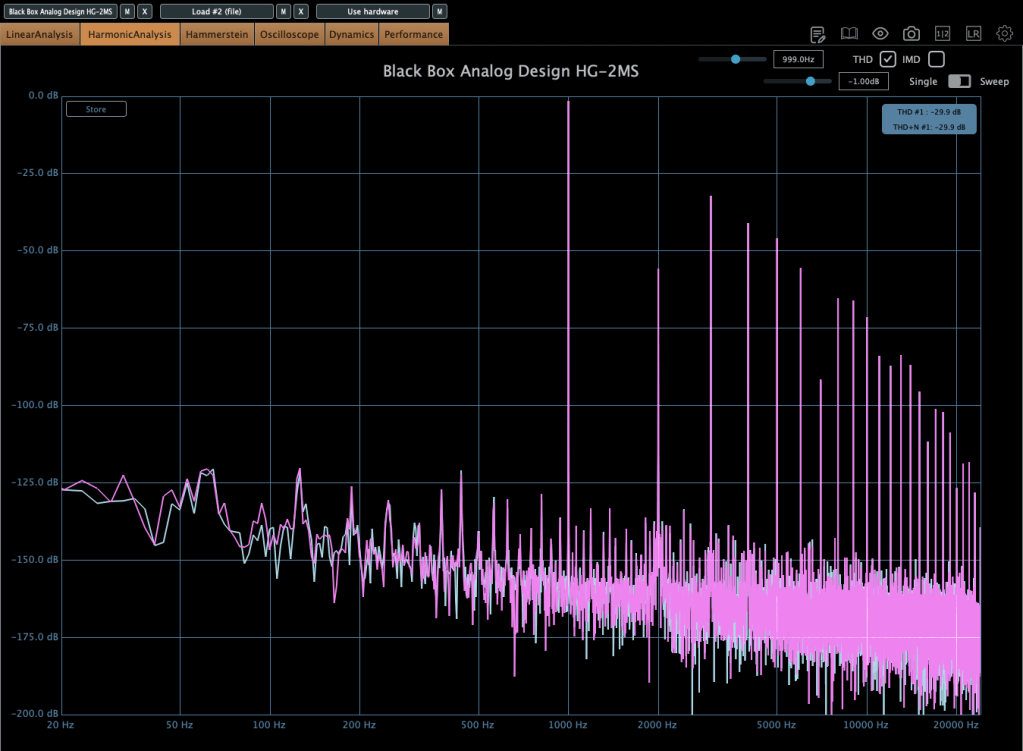
Task: Switch to the Hammerstein tab
Action: pos(217,34)
